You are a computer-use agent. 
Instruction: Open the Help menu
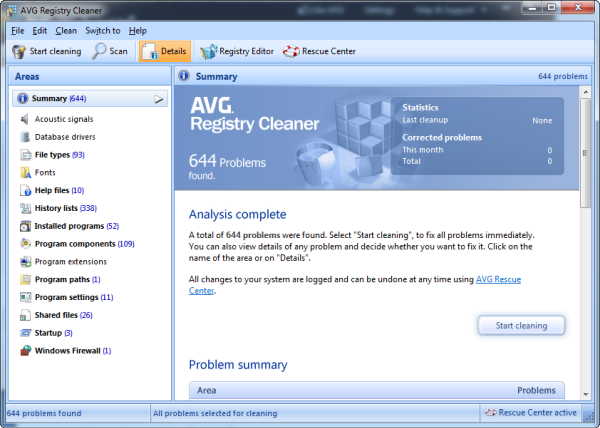(x=137, y=31)
